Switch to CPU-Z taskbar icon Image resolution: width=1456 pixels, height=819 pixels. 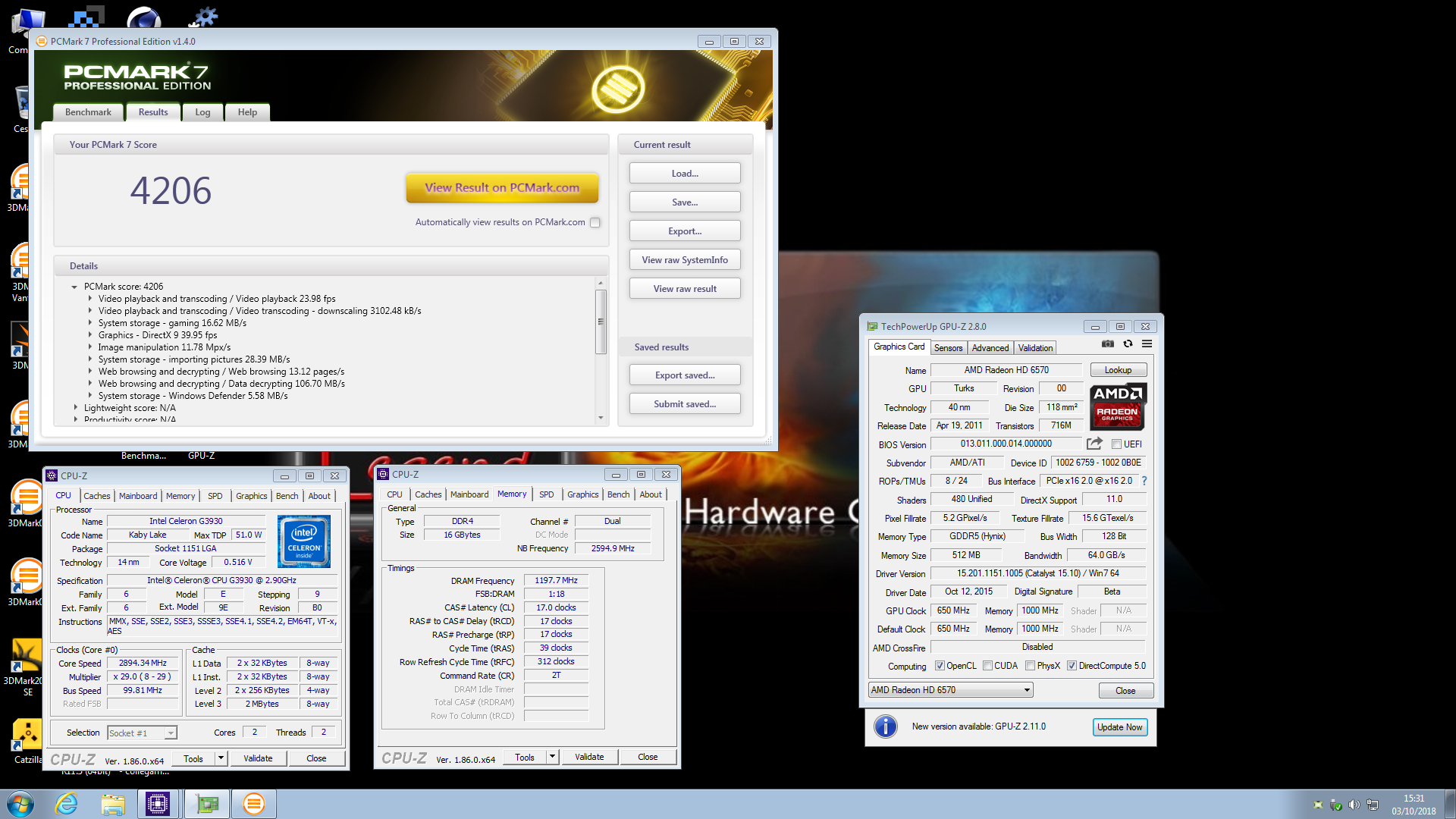point(158,804)
